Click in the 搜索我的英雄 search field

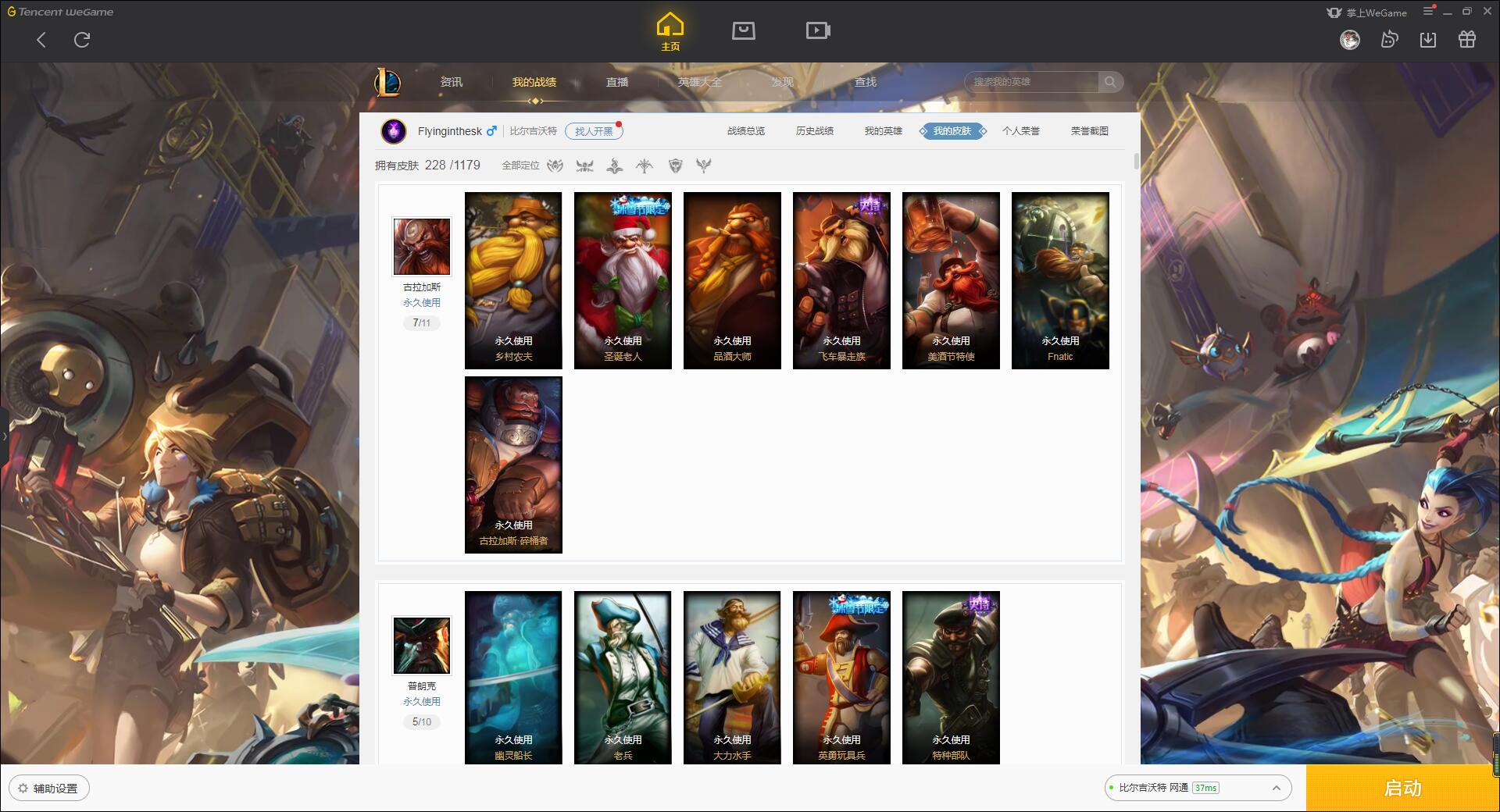point(1033,82)
